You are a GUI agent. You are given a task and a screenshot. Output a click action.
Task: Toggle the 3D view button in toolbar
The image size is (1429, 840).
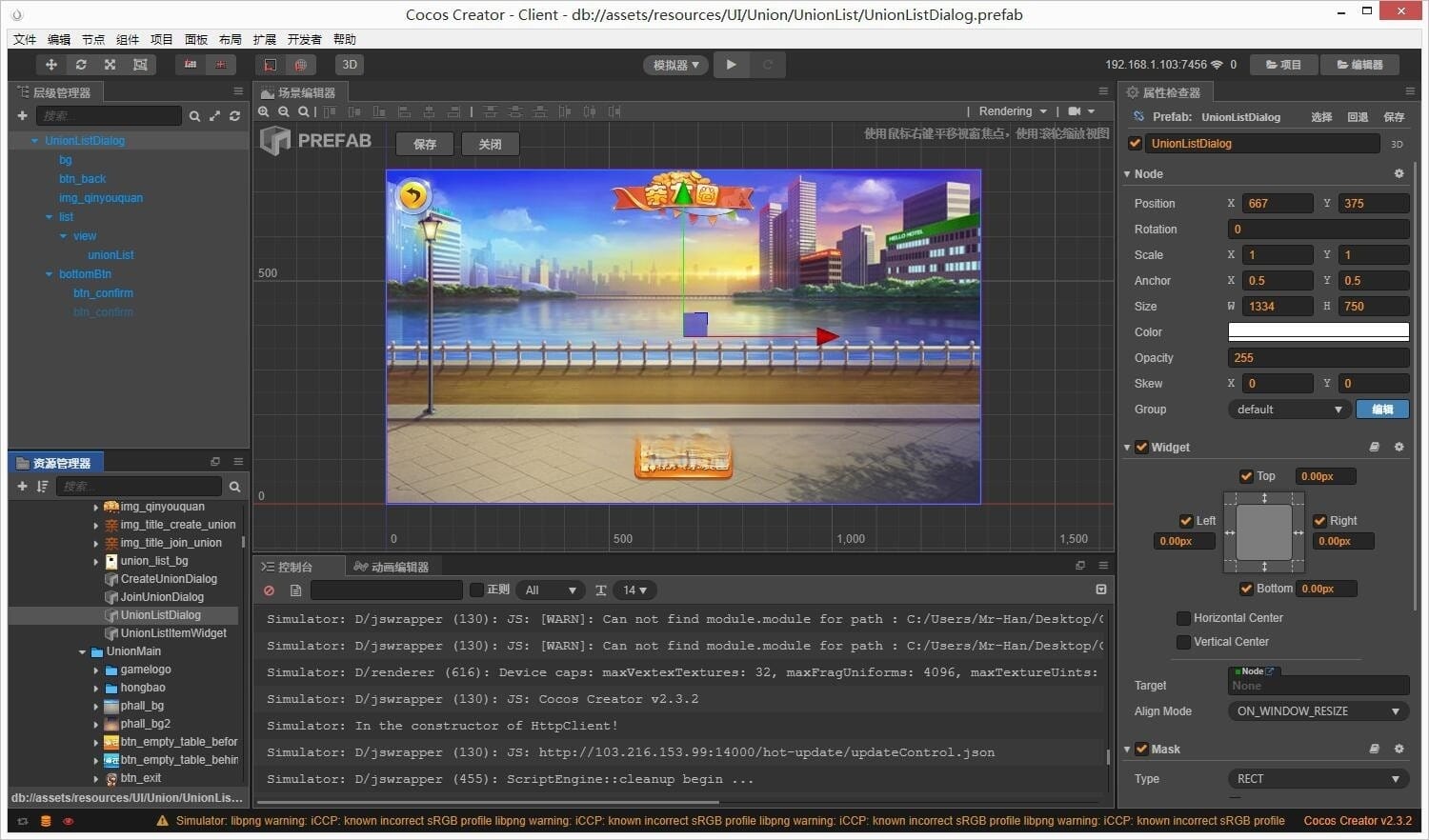(350, 65)
